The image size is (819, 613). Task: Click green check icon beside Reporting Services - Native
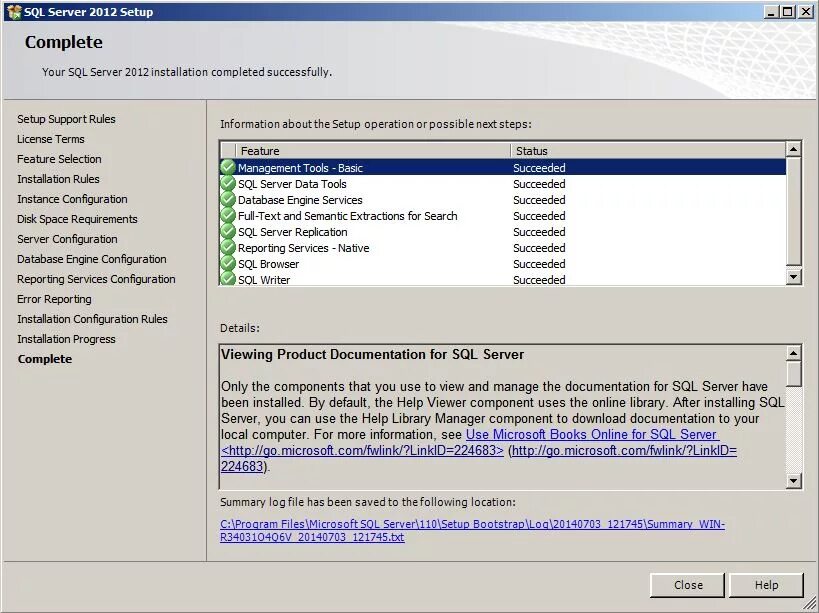[228, 247]
